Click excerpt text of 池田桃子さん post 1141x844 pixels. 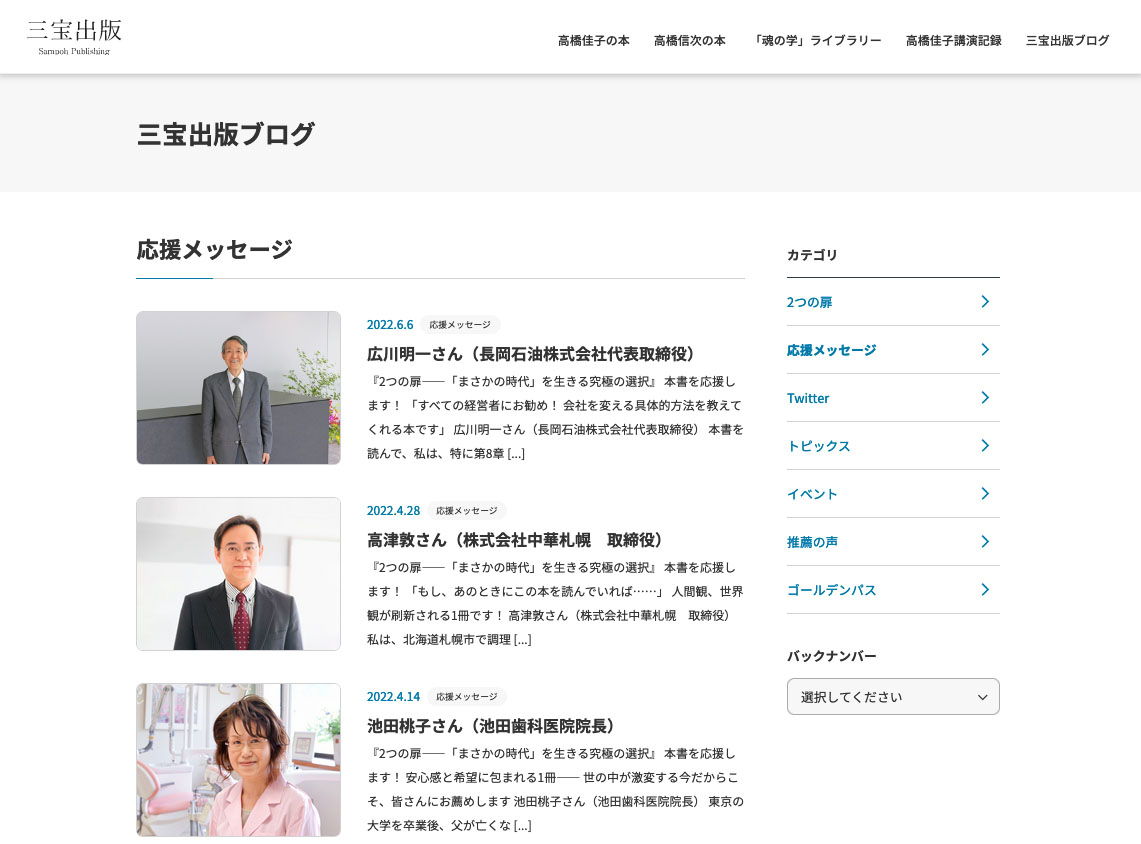pyautogui.click(x=555, y=789)
